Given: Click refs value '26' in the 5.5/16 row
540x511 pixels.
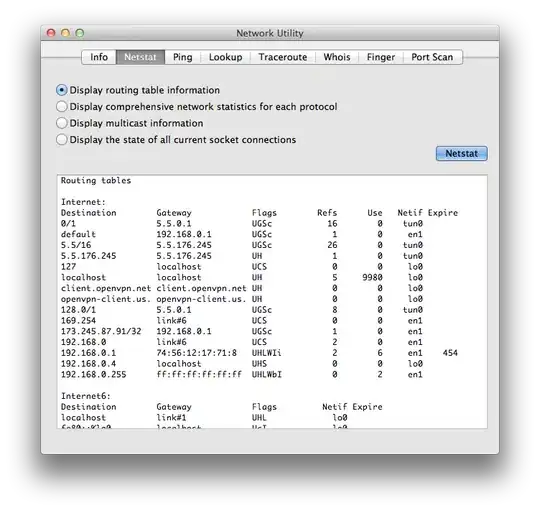Looking at the screenshot, I should click(332, 245).
